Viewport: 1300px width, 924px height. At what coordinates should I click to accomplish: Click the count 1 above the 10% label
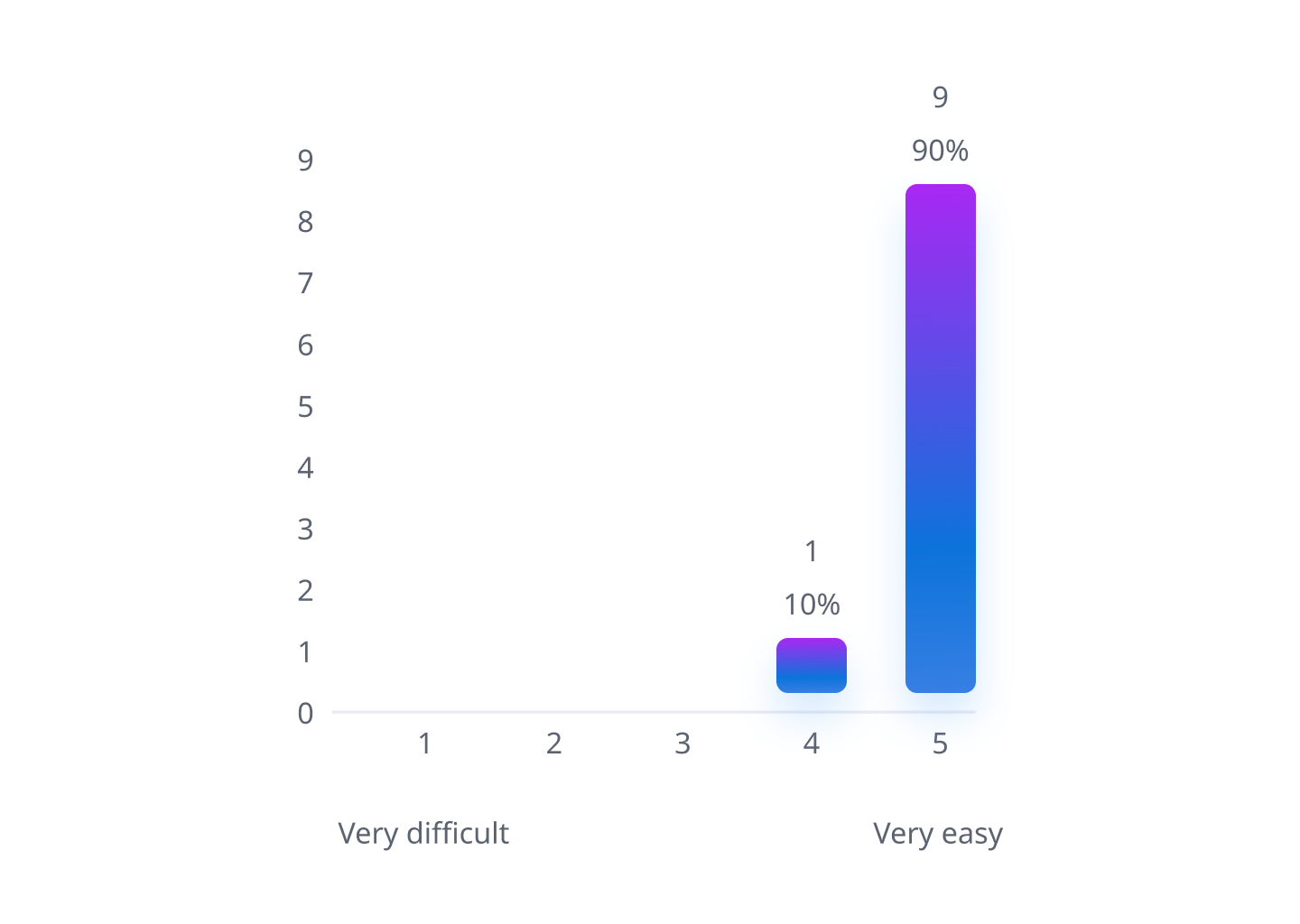coord(812,551)
